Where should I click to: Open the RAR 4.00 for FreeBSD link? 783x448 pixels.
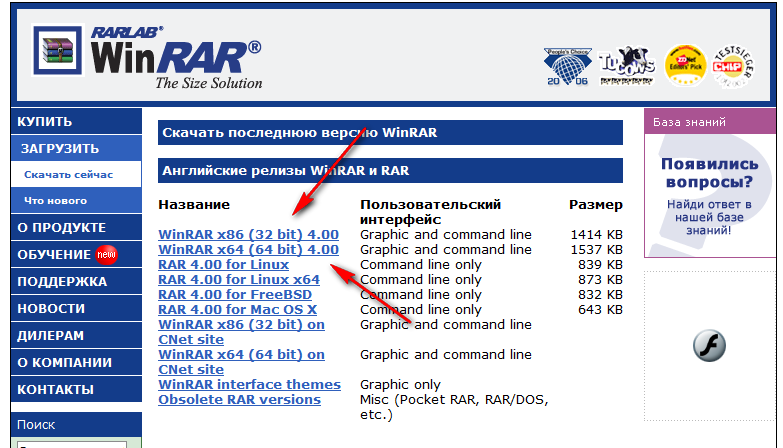(235, 295)
